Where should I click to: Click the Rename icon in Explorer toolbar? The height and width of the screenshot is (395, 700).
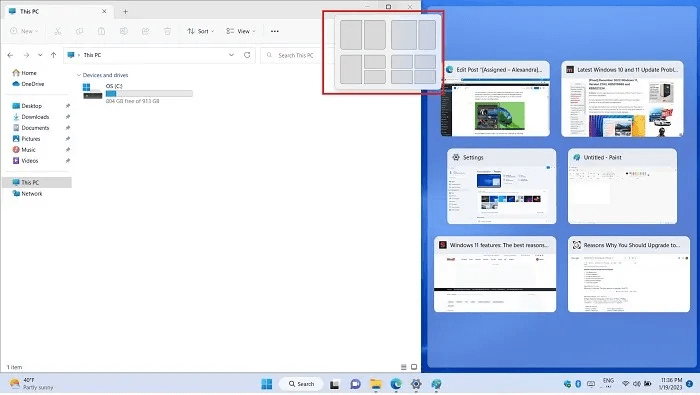(x=124, y=31)
